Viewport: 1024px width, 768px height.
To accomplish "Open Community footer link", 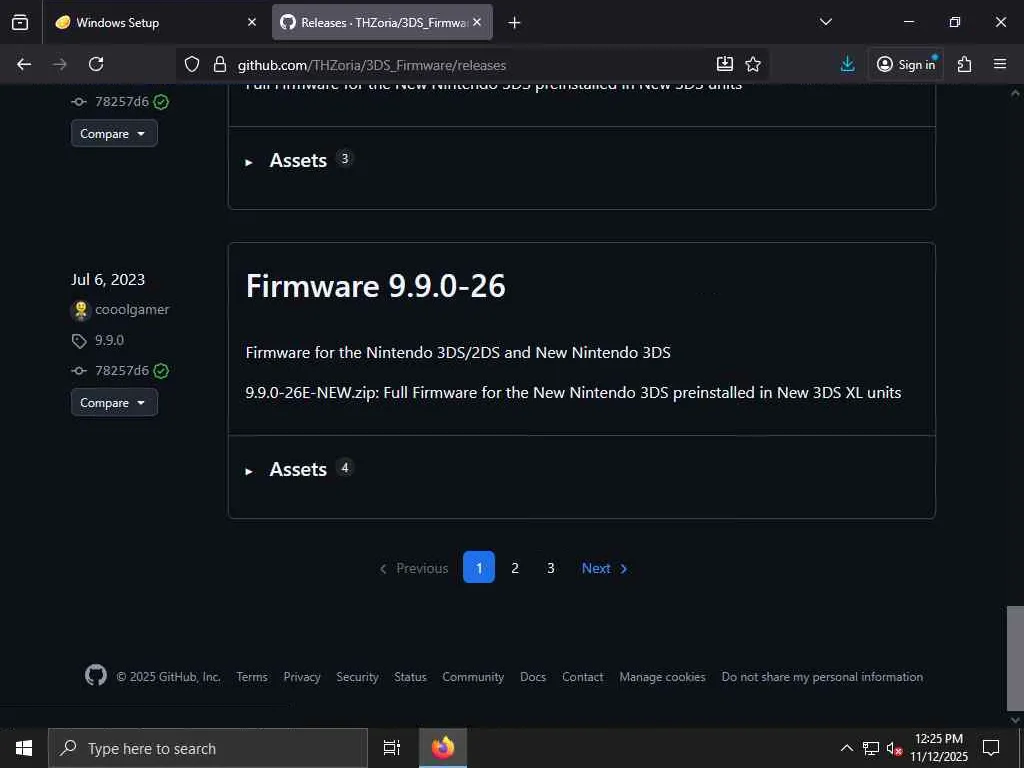I will 473,677.
